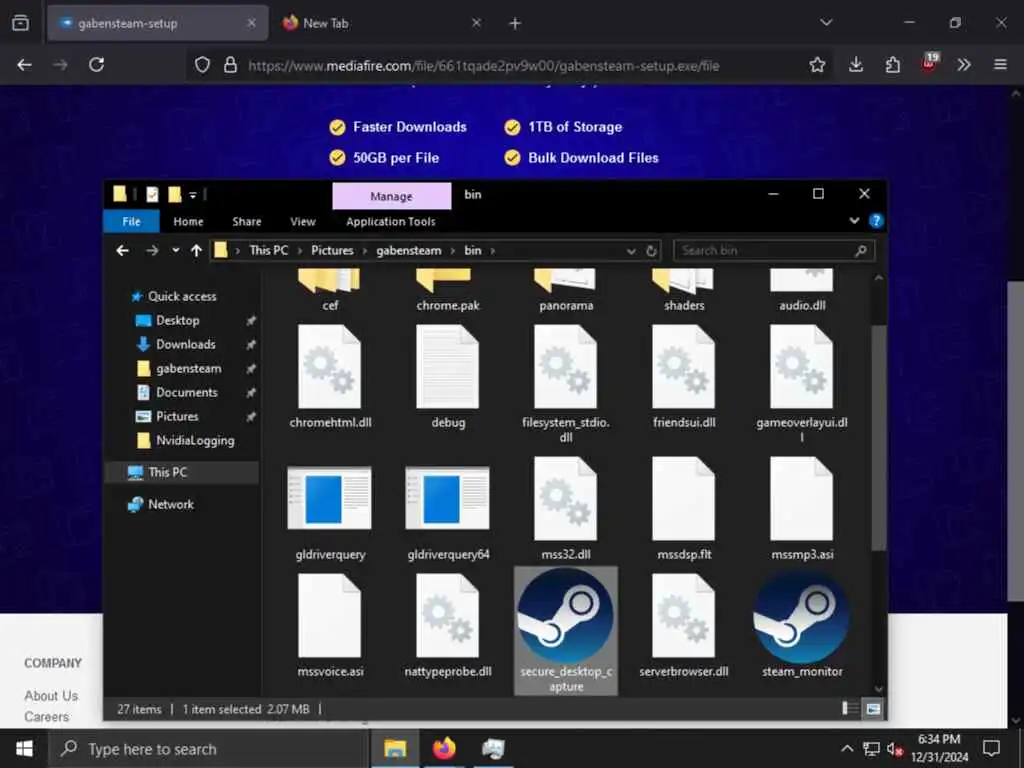Open the Home ribbon tab

[188, 221]
